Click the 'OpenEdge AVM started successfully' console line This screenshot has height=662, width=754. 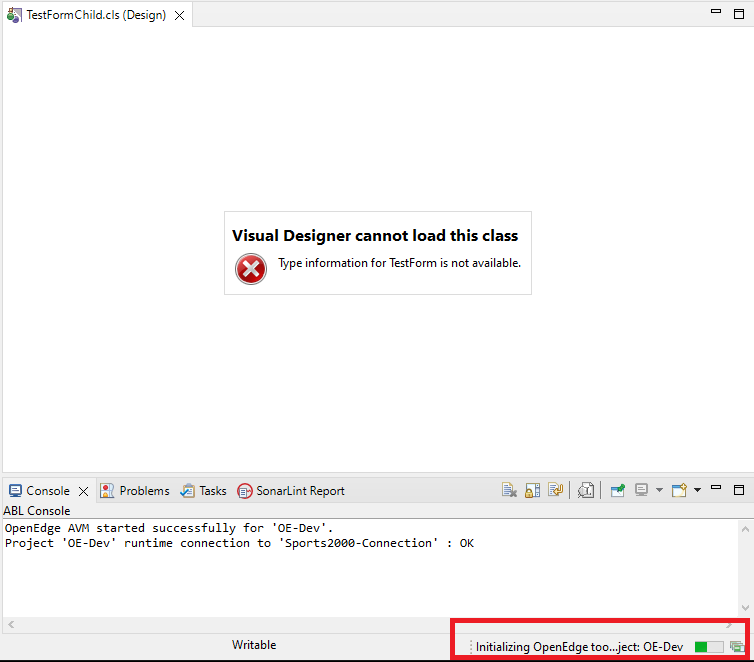pyautogui.click(x=169, y=528)
